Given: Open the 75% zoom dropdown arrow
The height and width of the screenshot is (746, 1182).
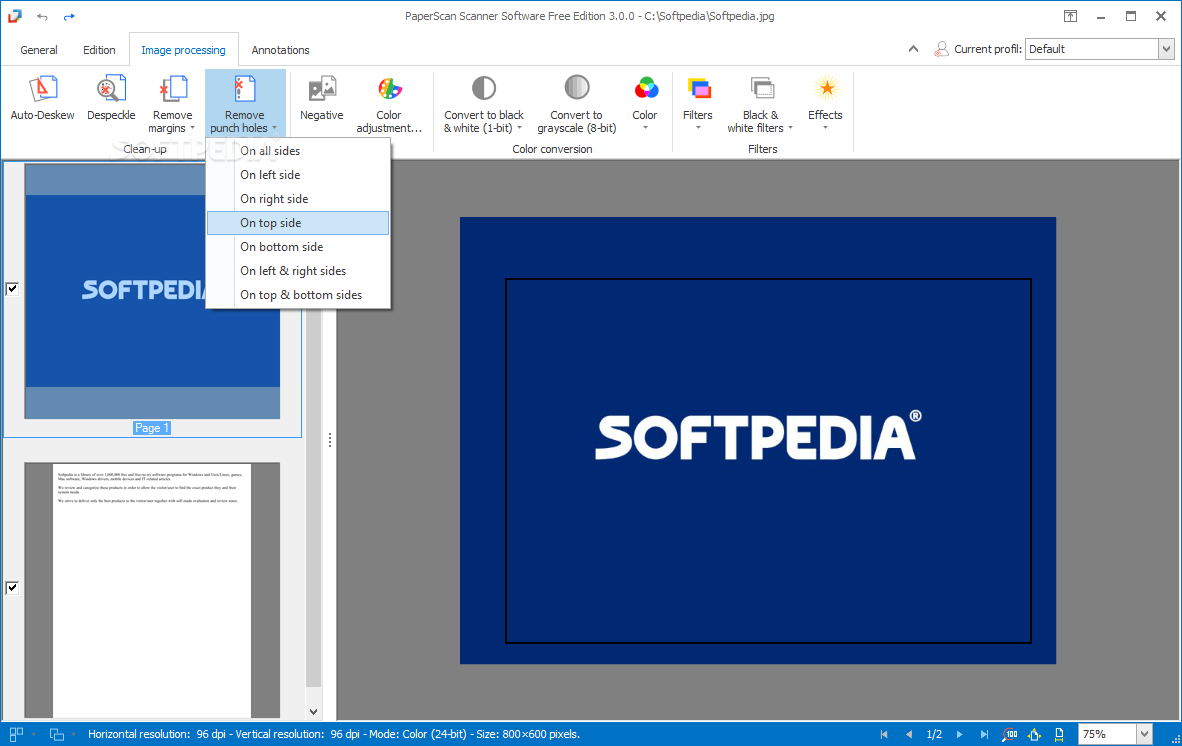Looking at the screenshot, I should point(1144,734).
